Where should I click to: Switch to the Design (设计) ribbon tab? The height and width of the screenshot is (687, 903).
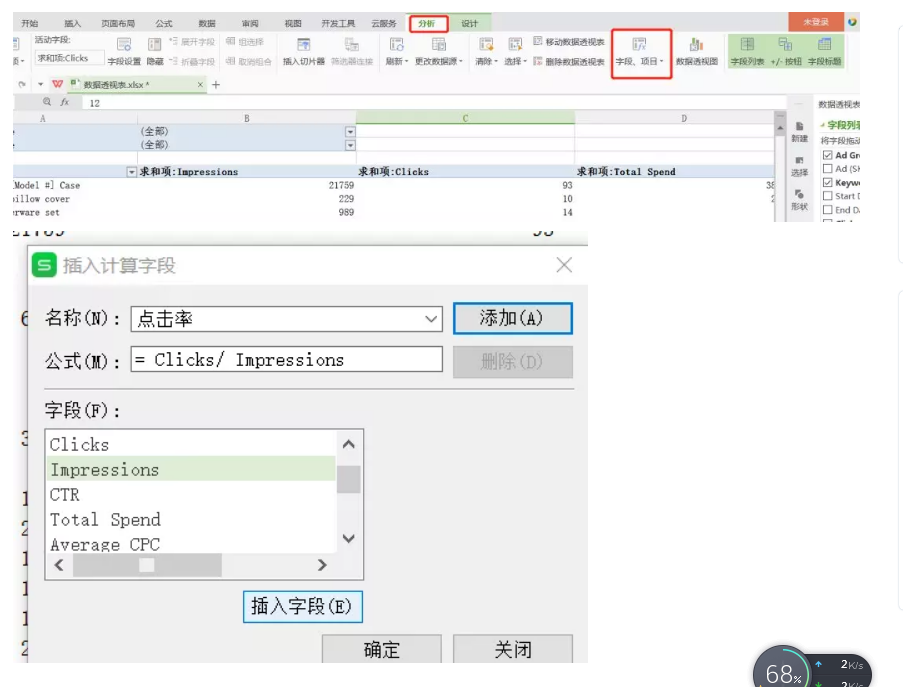pyautogui.click(x=469, y=23)
